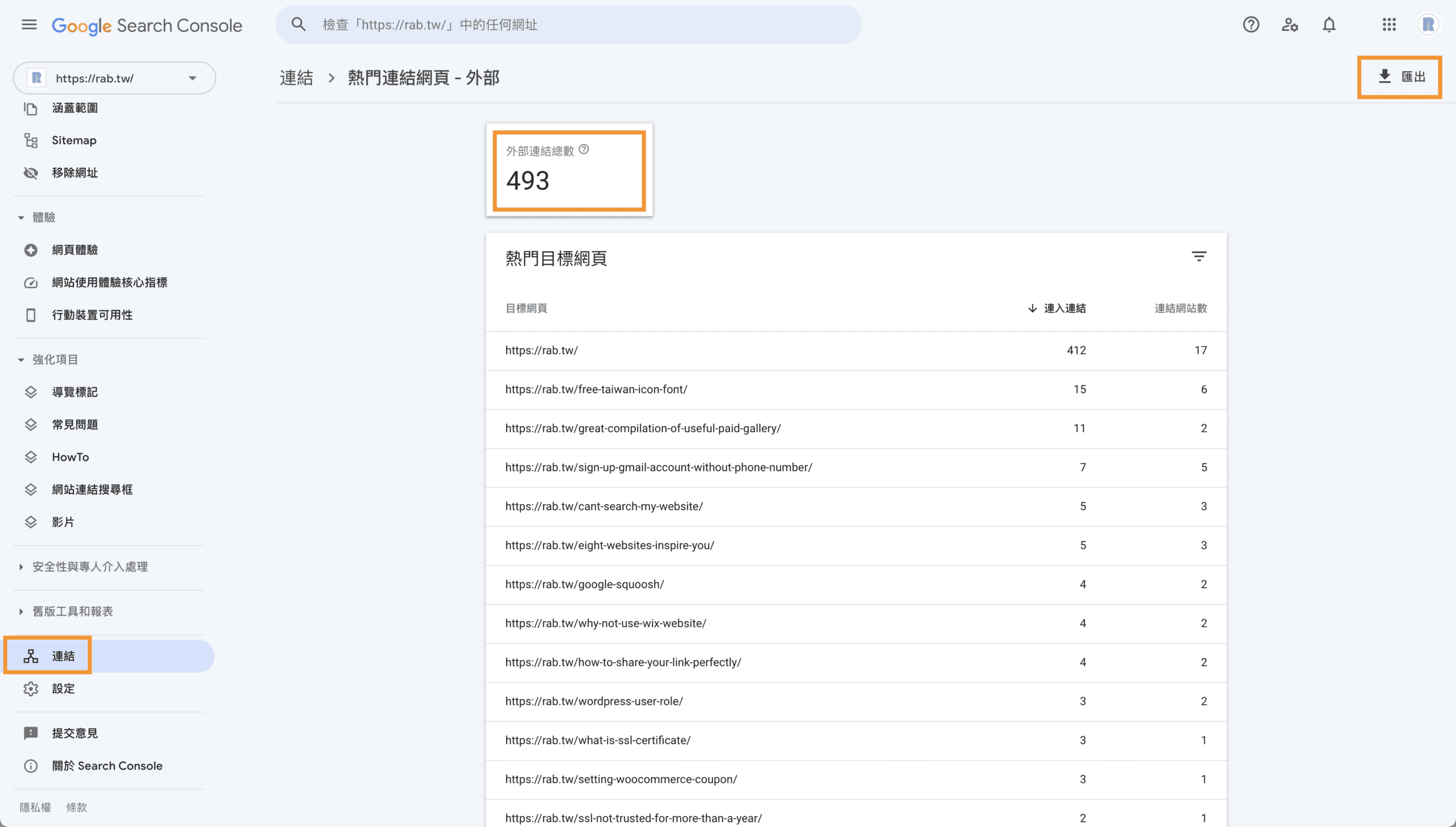The height and width of the screenshot is (827, 1456).
Task: Sort by 連入連結 column header
Action: tap(1064, 308)
